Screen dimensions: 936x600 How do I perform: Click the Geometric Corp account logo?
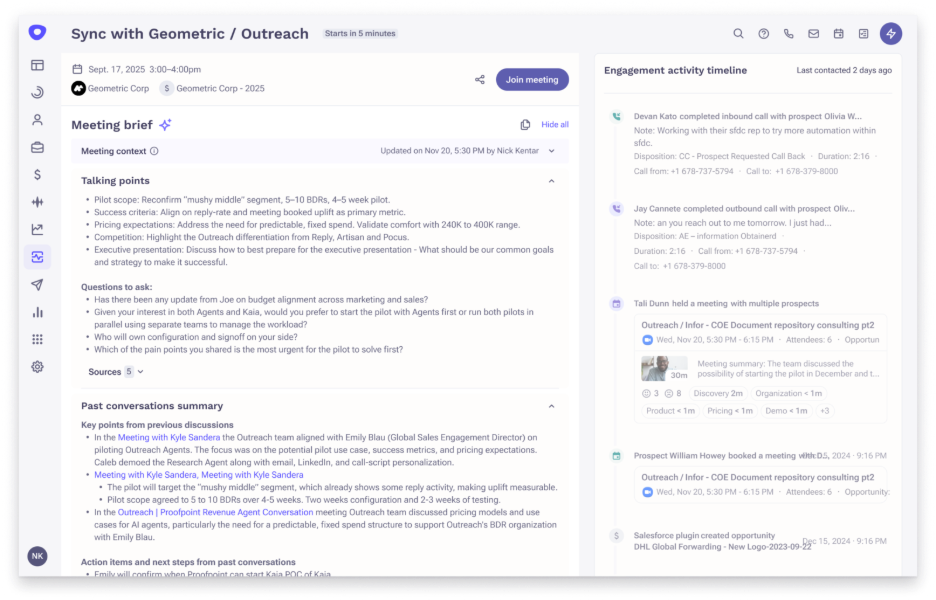point(78,88)
